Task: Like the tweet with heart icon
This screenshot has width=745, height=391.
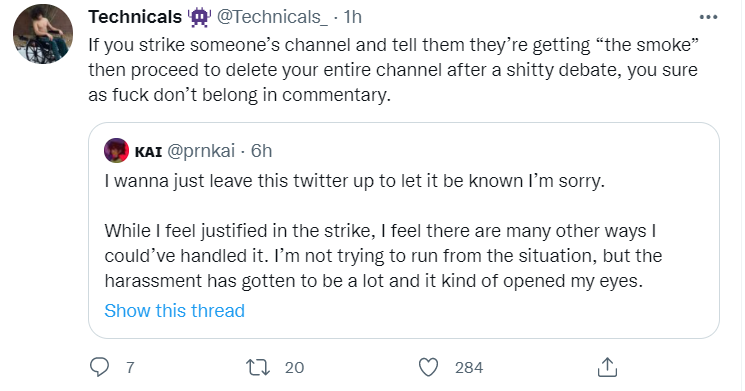Action: [428, 367]
